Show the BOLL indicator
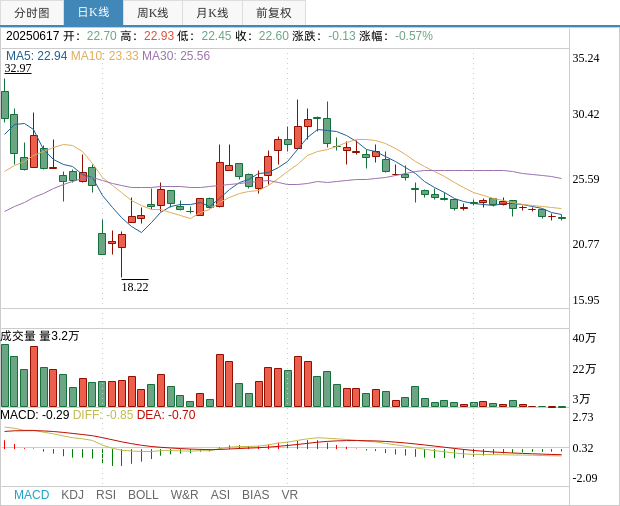 pos(143,495)
